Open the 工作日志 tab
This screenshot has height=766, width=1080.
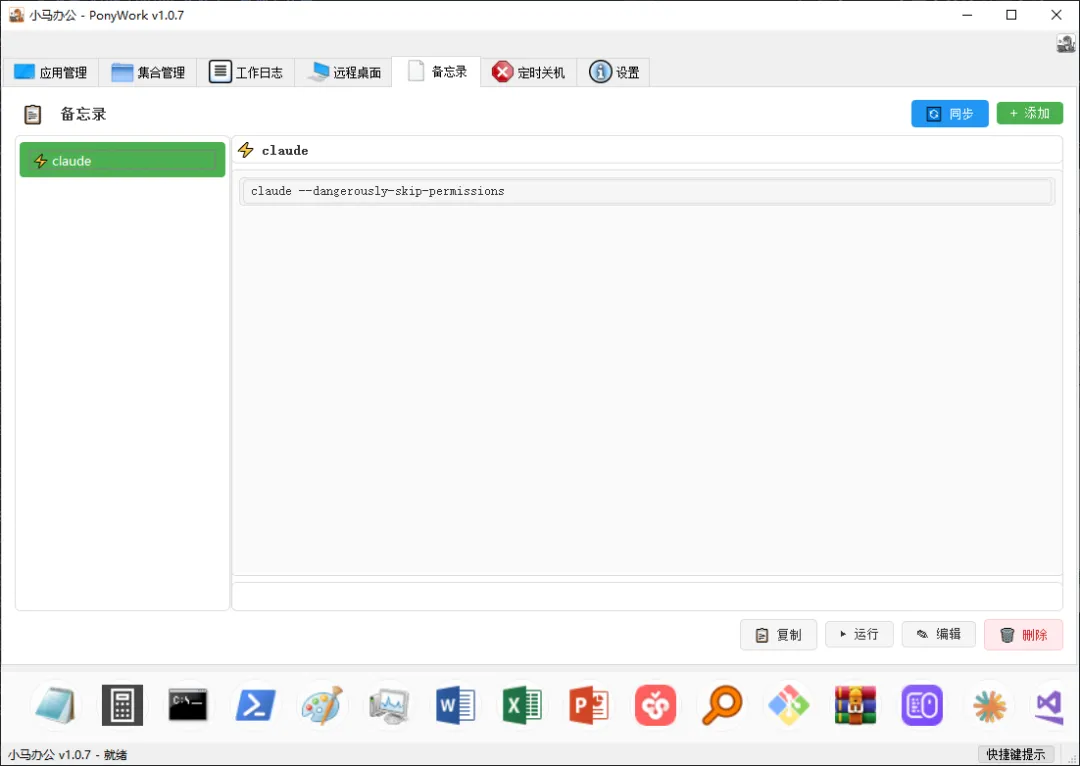246,72
